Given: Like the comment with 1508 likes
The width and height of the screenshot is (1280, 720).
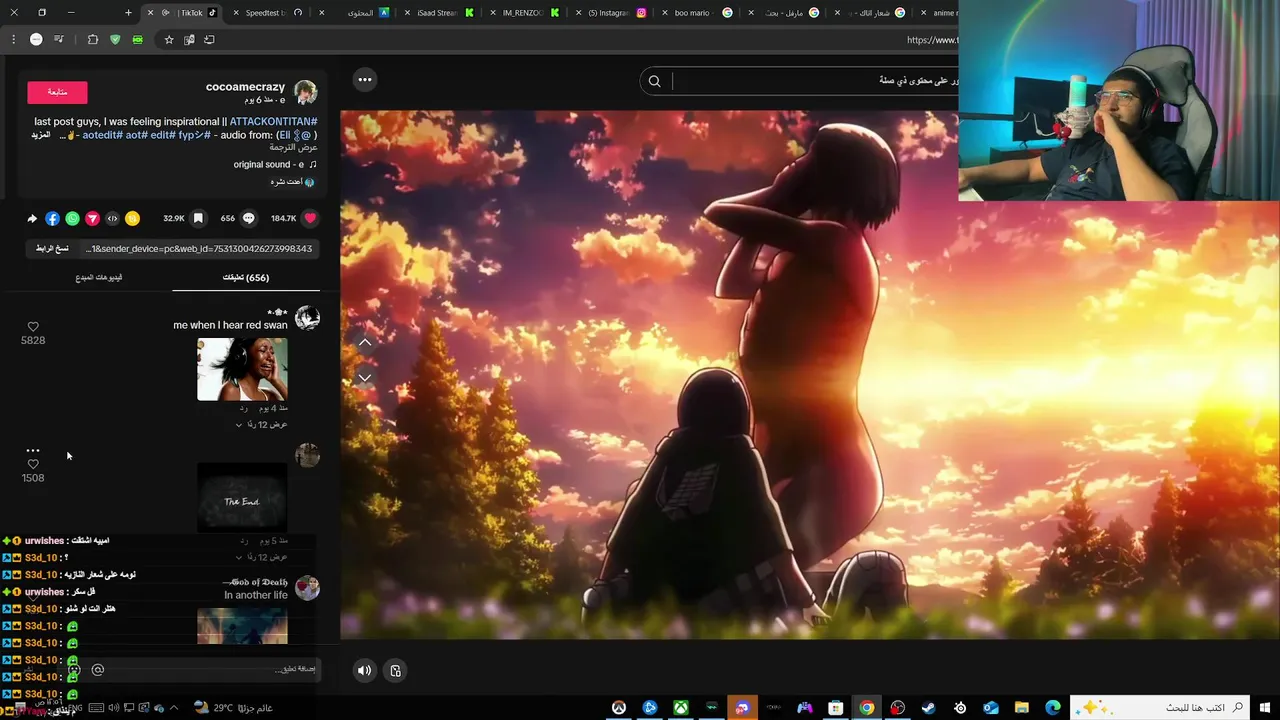Looking at the screenshot, I should (x=33, y=465).
